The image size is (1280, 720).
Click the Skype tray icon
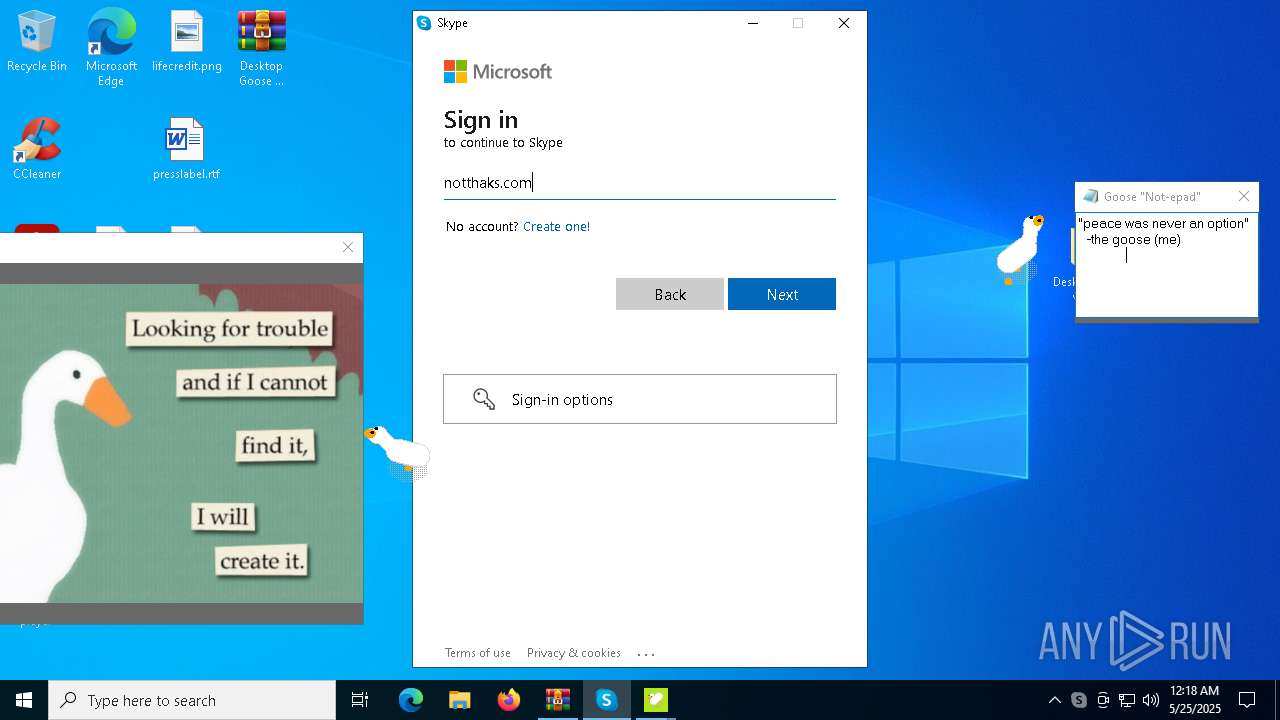click(x=1079, y=700)
